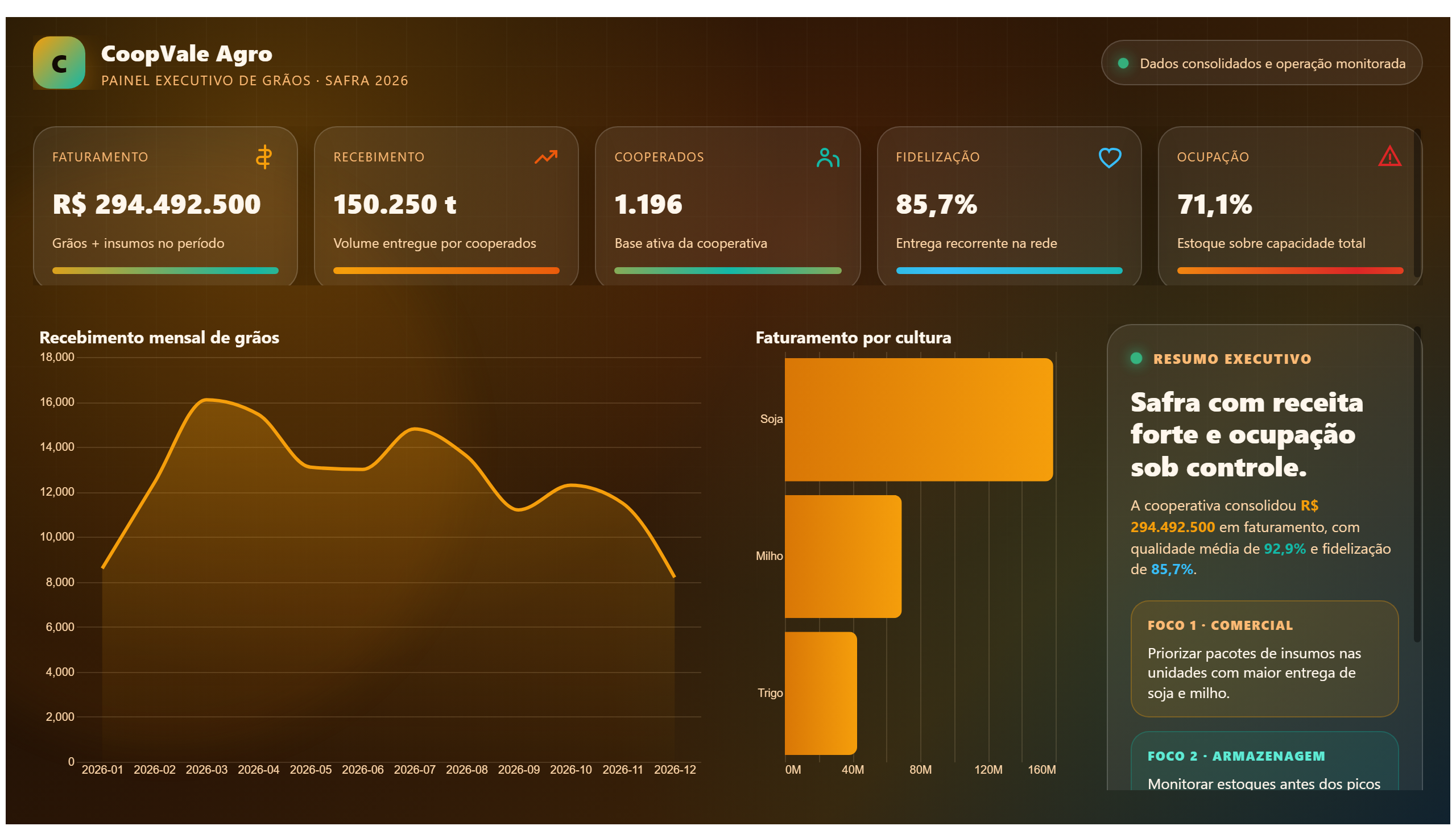Click the scrollbar on the Ocupação card edge
Screen dimensions: 1456x830
(x=1417, y=204)
